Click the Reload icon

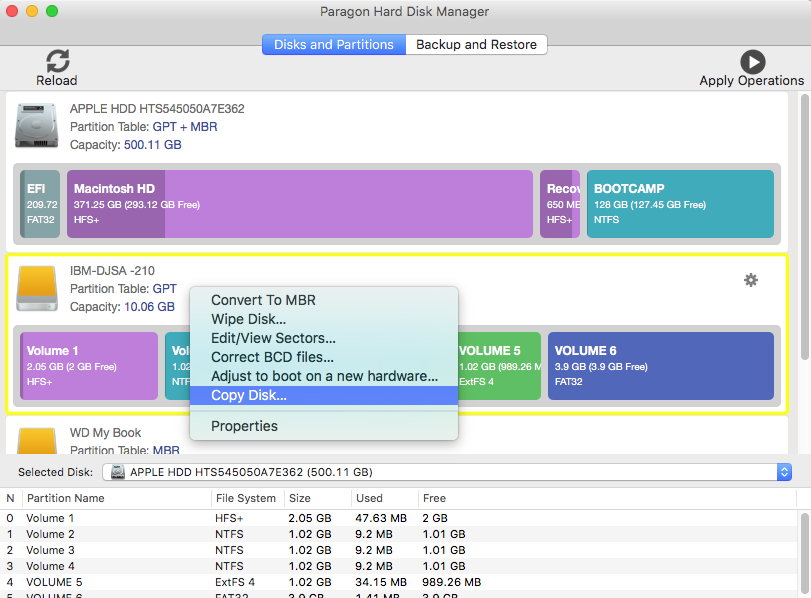[x=57, y=62]
